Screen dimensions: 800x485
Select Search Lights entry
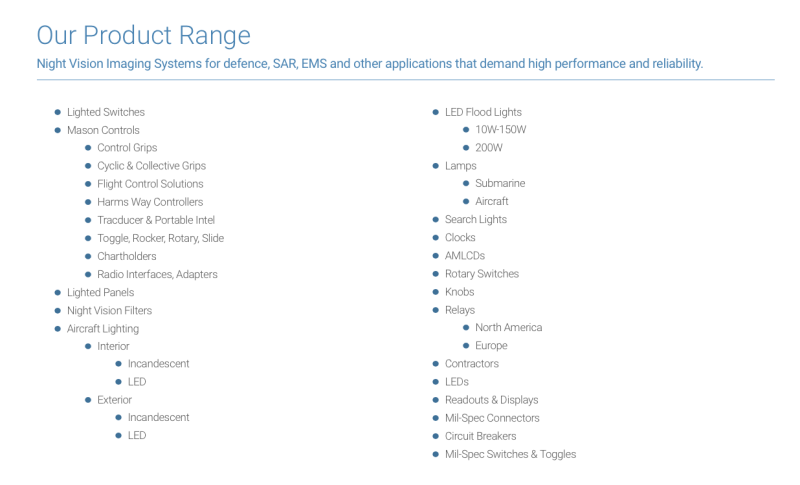(x=476, y=219)
